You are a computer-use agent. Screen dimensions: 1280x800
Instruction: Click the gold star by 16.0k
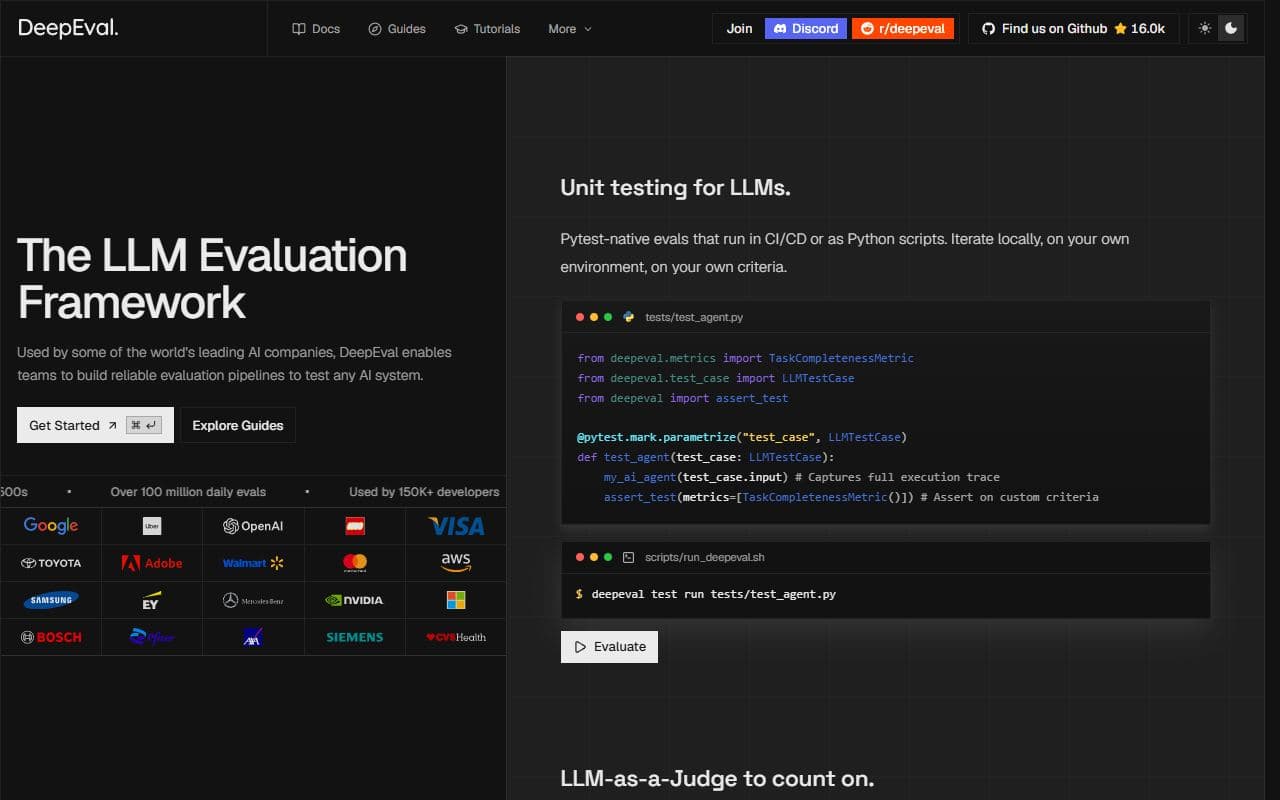pyautogui.click(x=1120, y=28)
